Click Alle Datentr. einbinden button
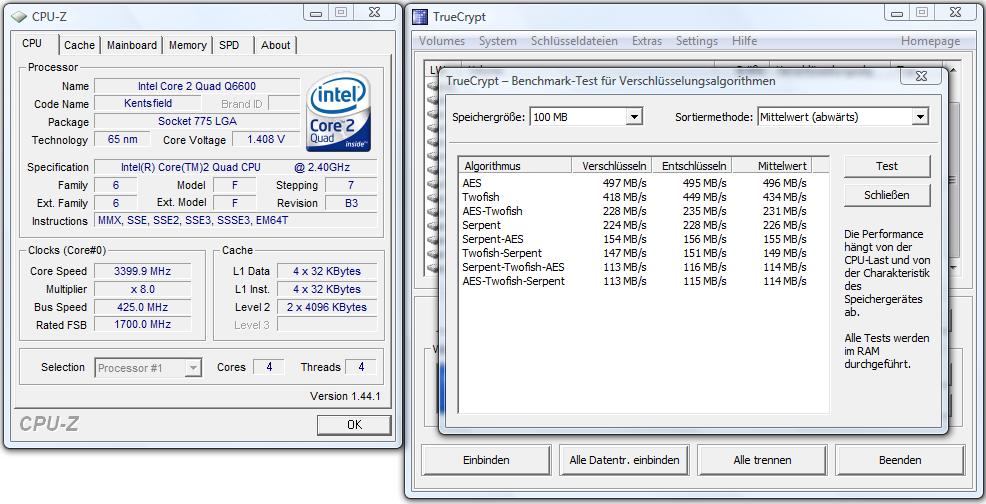Viewport: 986px width, 504px height. click(x=624, y=460)
